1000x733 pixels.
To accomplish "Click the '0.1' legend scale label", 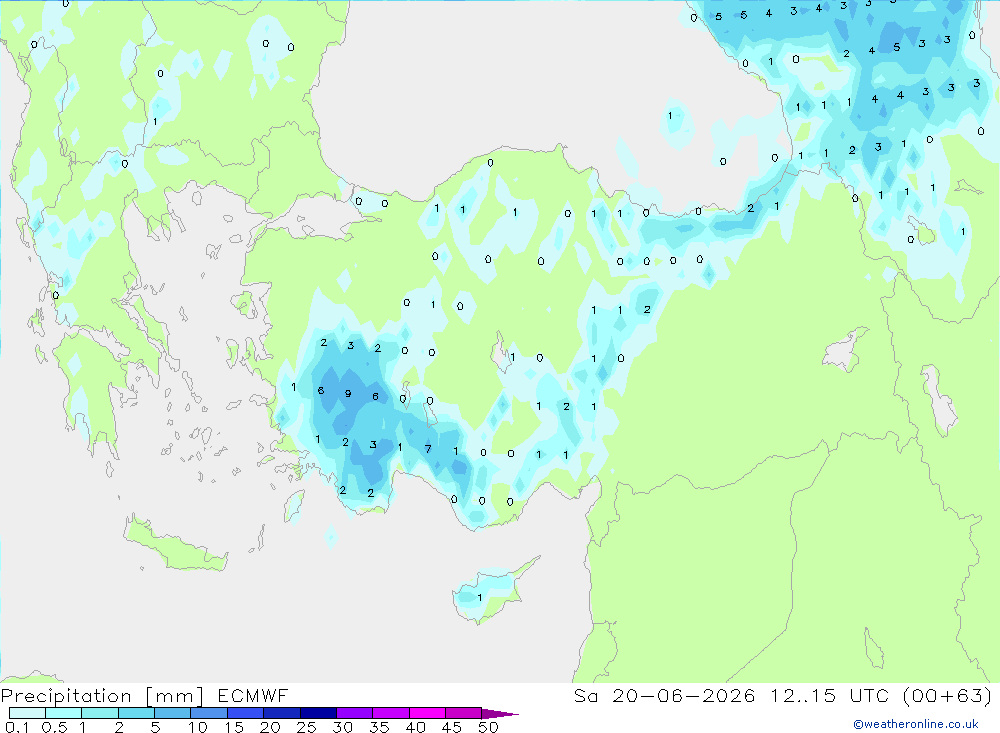I will pos(17,727).
